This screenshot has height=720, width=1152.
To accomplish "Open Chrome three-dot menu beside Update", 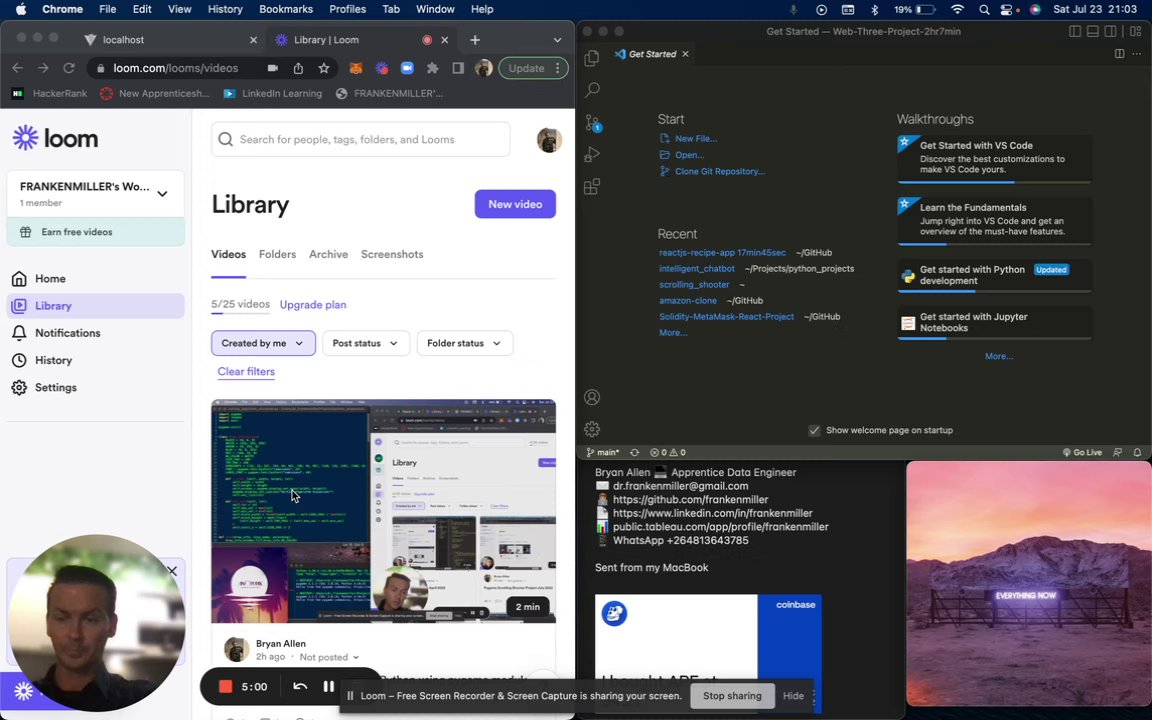I will (558, 68).
